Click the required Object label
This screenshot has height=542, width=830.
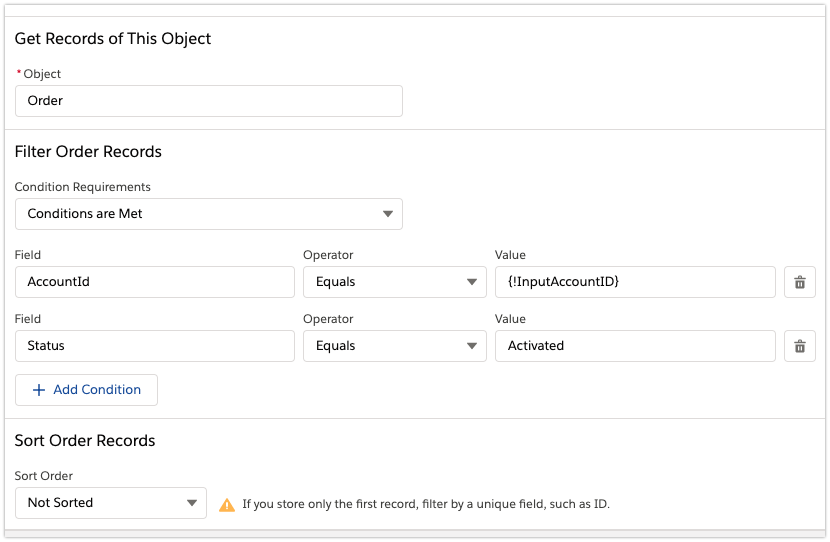click(42, 74)
